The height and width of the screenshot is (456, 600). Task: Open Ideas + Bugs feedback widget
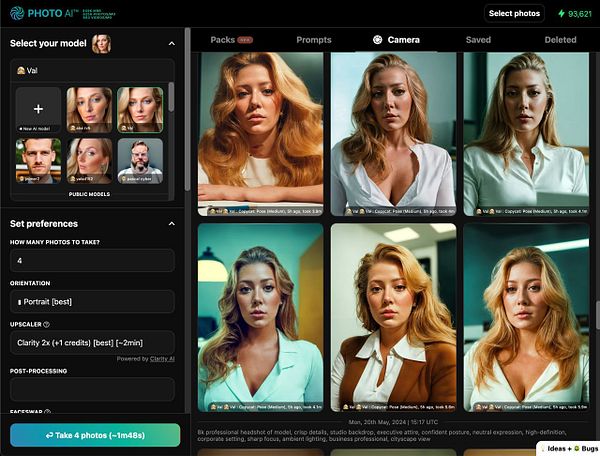click(569, 448)
